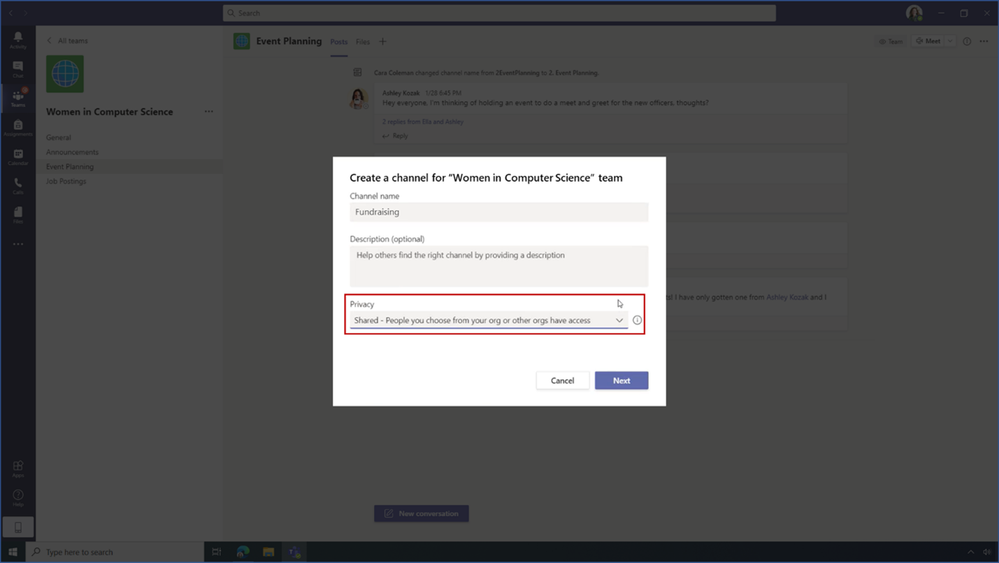The width and height of the screenshot is (999, 563).
Task: Click Event Planning channel globe icon
Action: click(241, 41)
